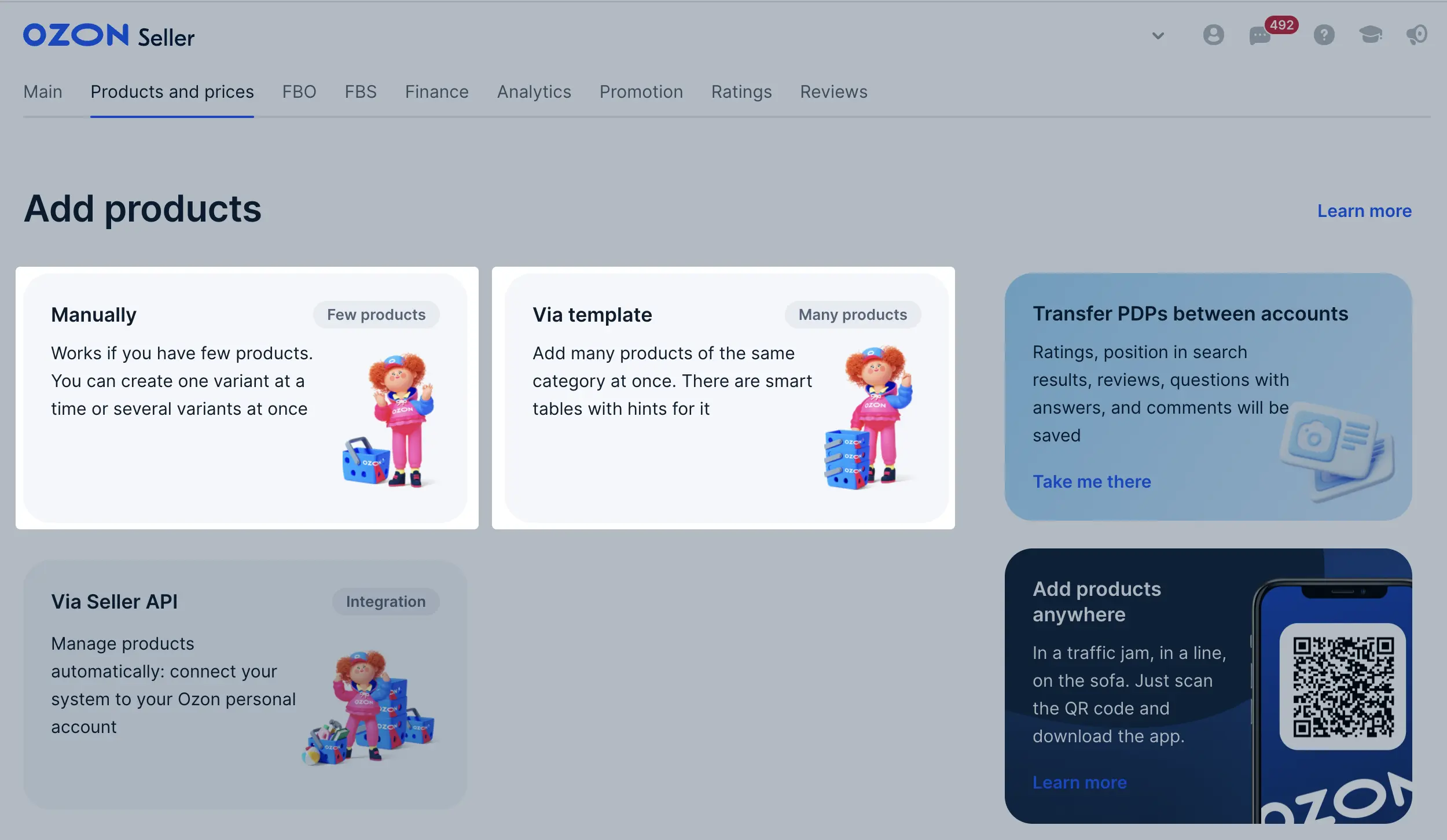Click Learn more mobile app link
This screenshot has height=840, width=1447.
click(x=1079, y=782)
